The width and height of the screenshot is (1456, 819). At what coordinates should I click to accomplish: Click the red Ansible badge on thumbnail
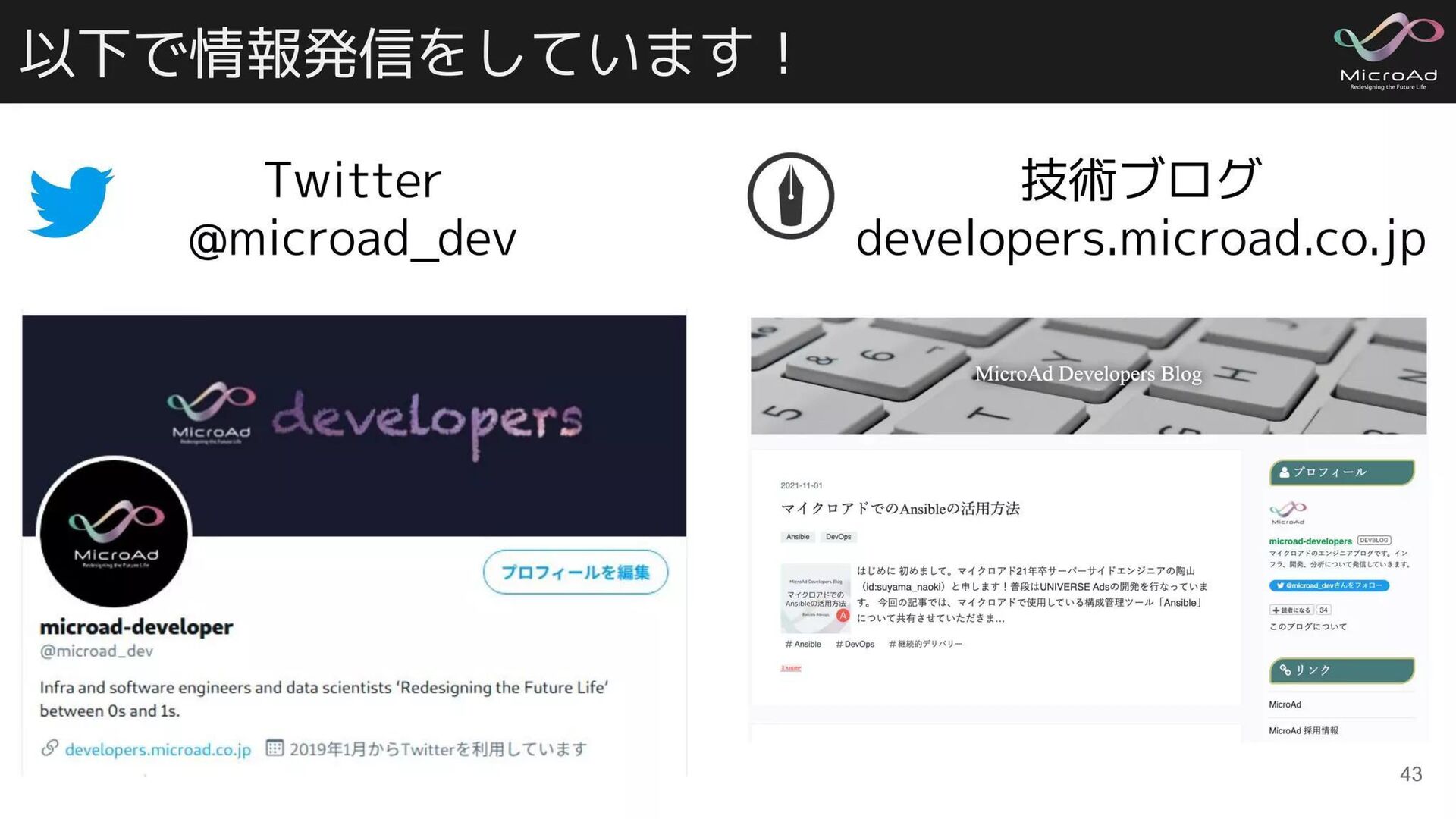[x=843, y=616]
